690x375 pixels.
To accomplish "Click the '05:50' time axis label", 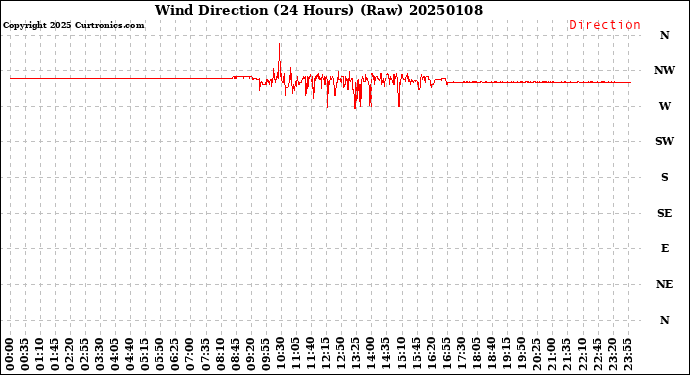I will [x=160, y=354].
